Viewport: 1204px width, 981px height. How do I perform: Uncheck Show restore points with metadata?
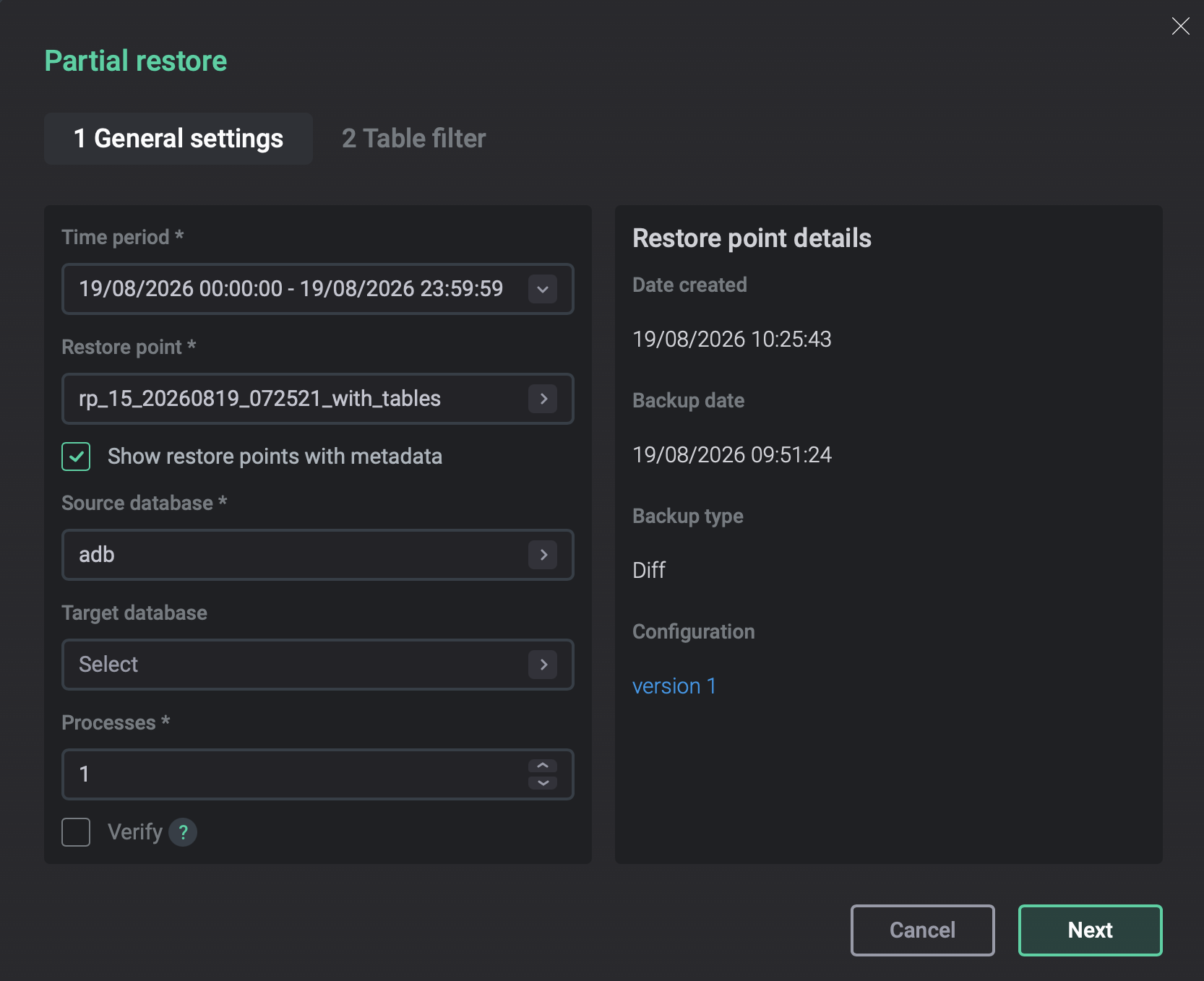[x=76, y=457]
